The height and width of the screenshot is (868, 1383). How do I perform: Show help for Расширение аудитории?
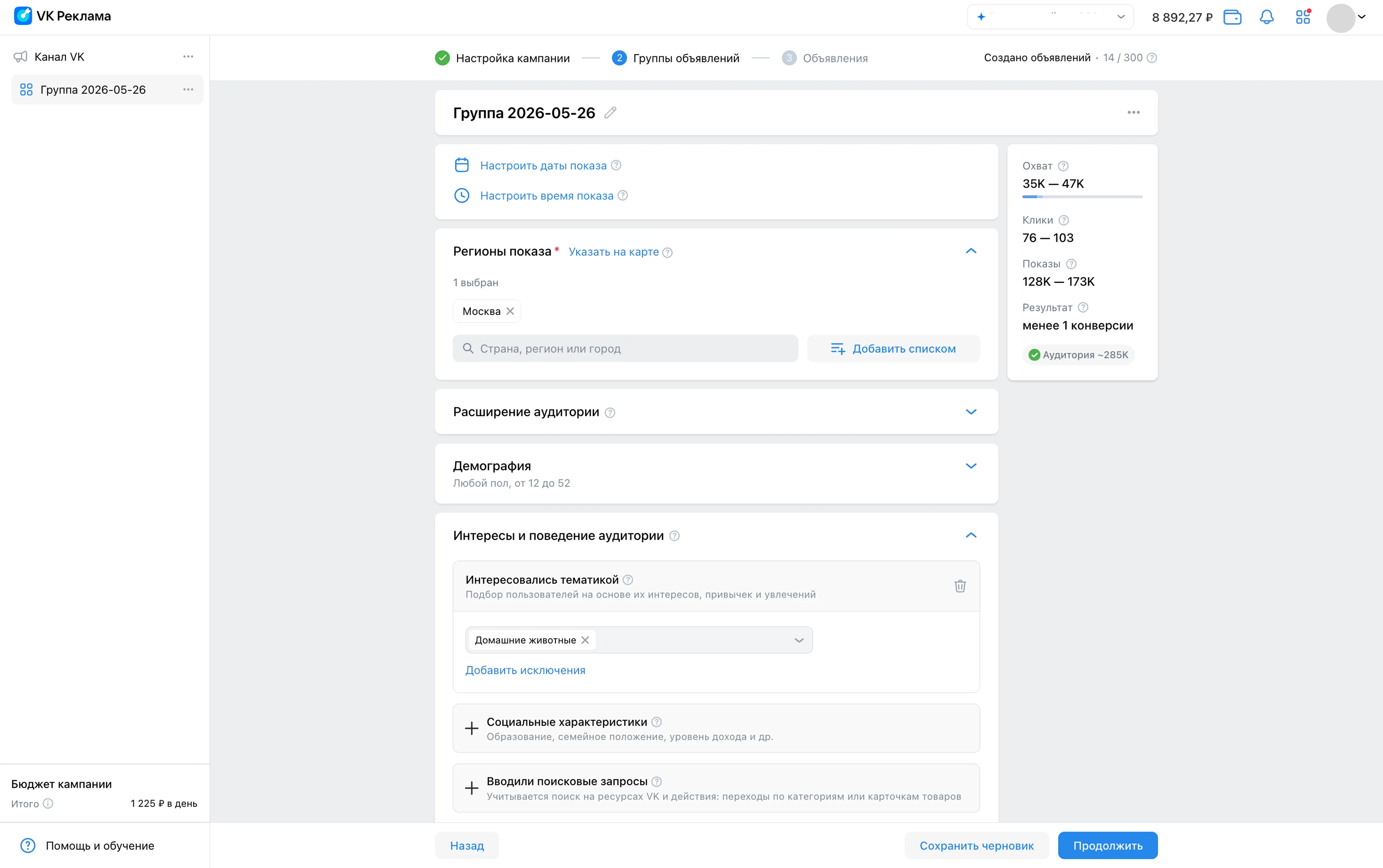pos(610,413)
